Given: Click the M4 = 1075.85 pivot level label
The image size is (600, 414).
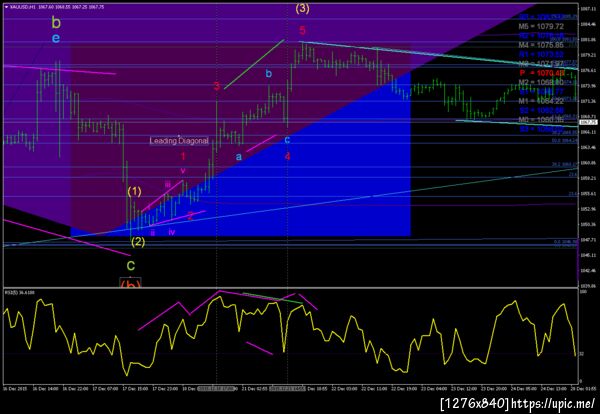Looking at the screenshot, I should tap(541, 45).
